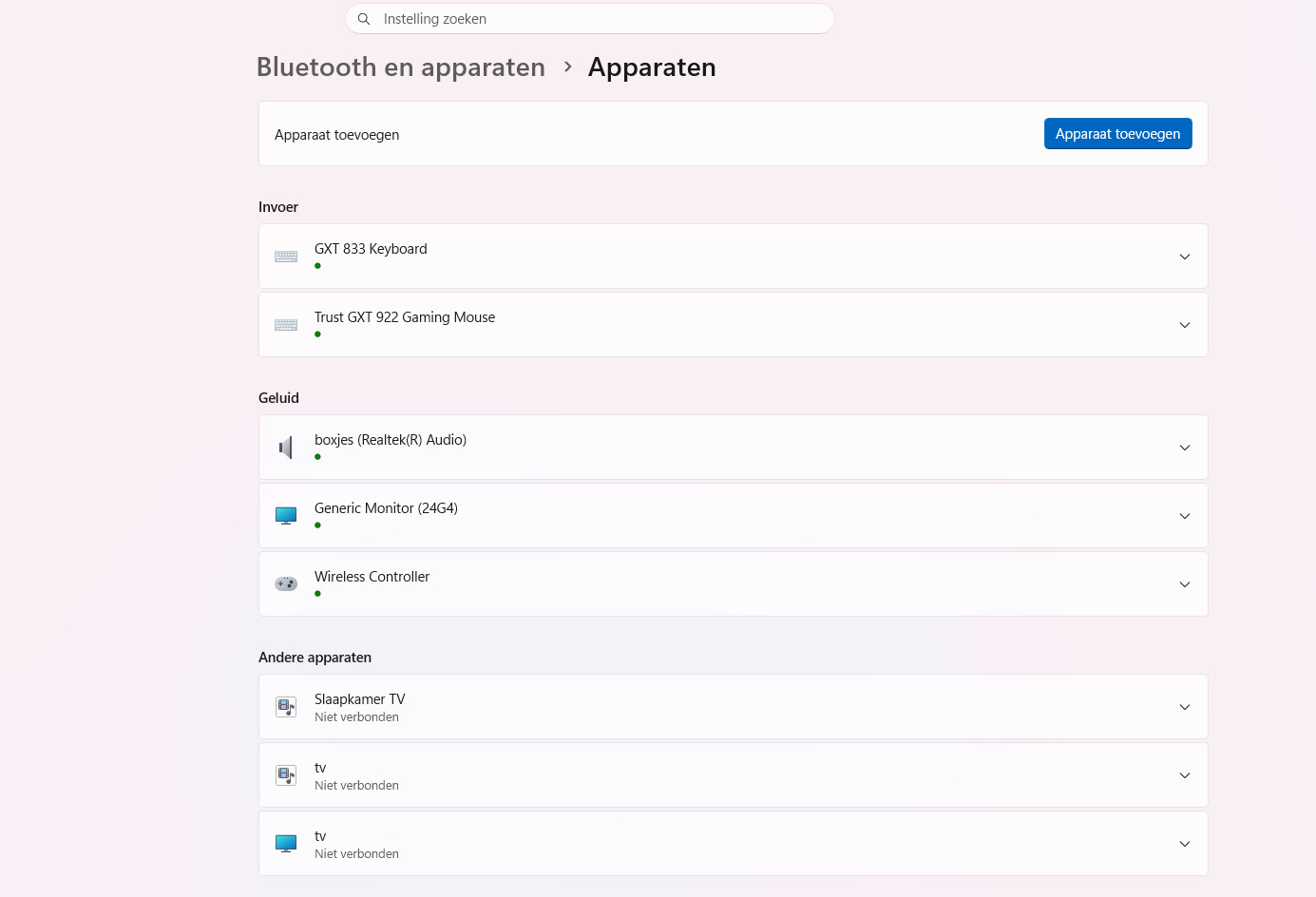Image resolution: width=1316 pixels, height=897 pixels.
Task: Expand Generic Monitor (24G4) details
Action: [x=1185, y=516]
